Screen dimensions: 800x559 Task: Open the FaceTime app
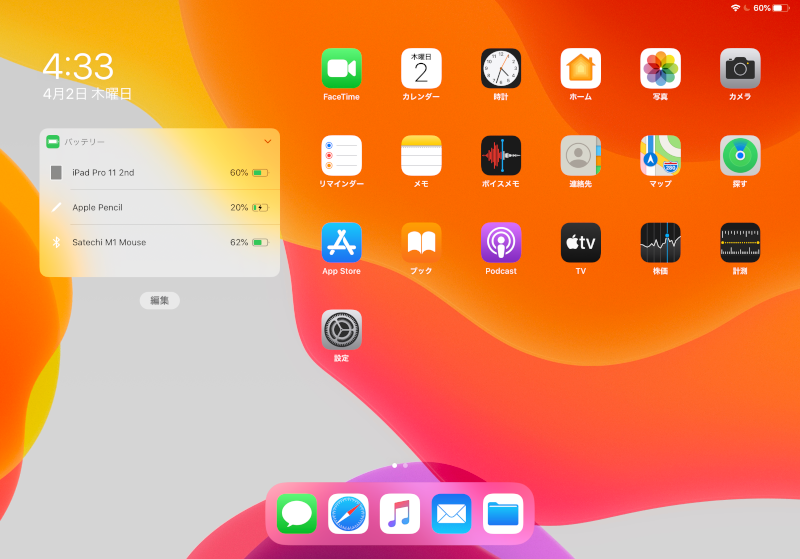[x=341, y=68]
